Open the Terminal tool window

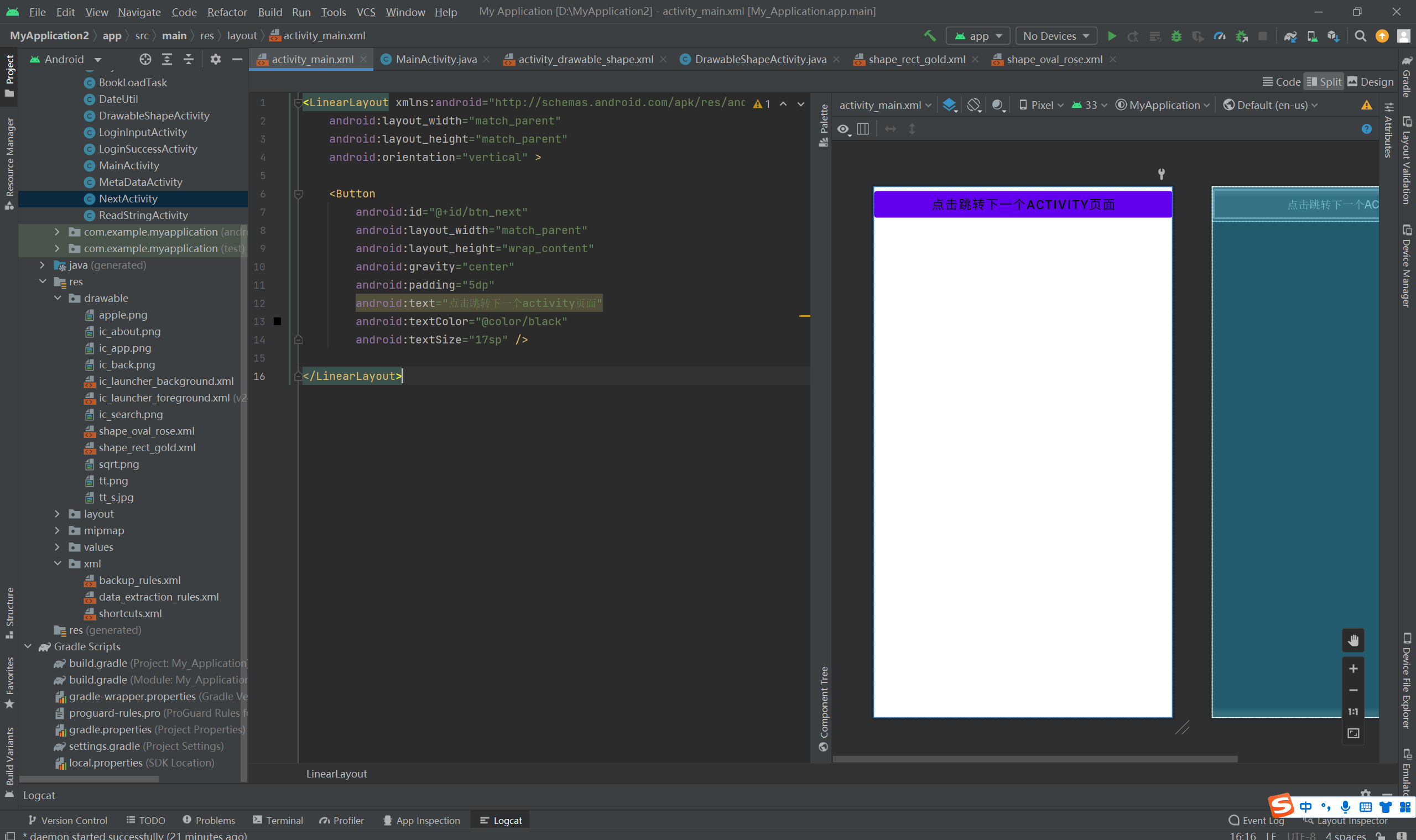278,820
